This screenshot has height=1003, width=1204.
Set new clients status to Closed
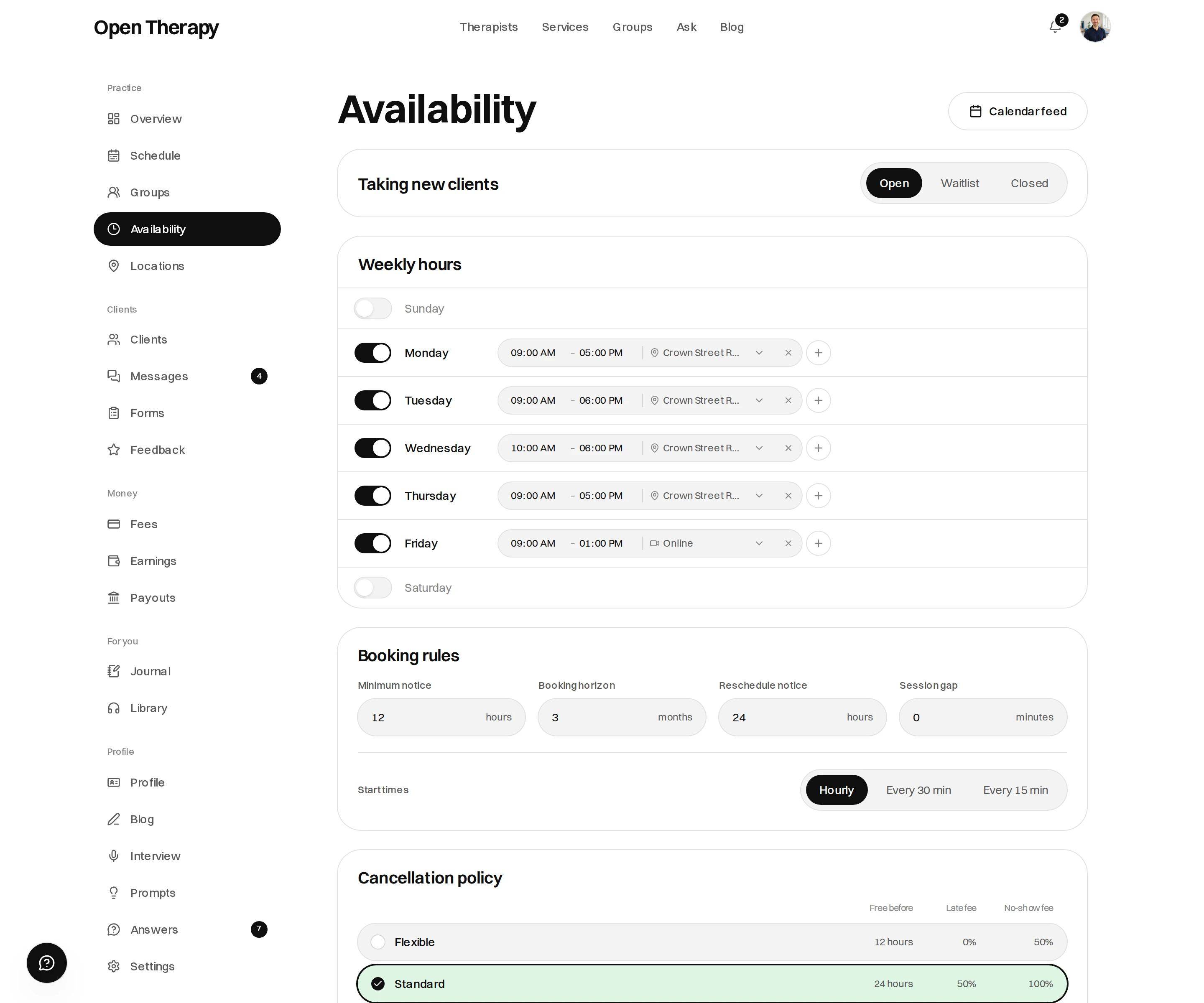1029,183
